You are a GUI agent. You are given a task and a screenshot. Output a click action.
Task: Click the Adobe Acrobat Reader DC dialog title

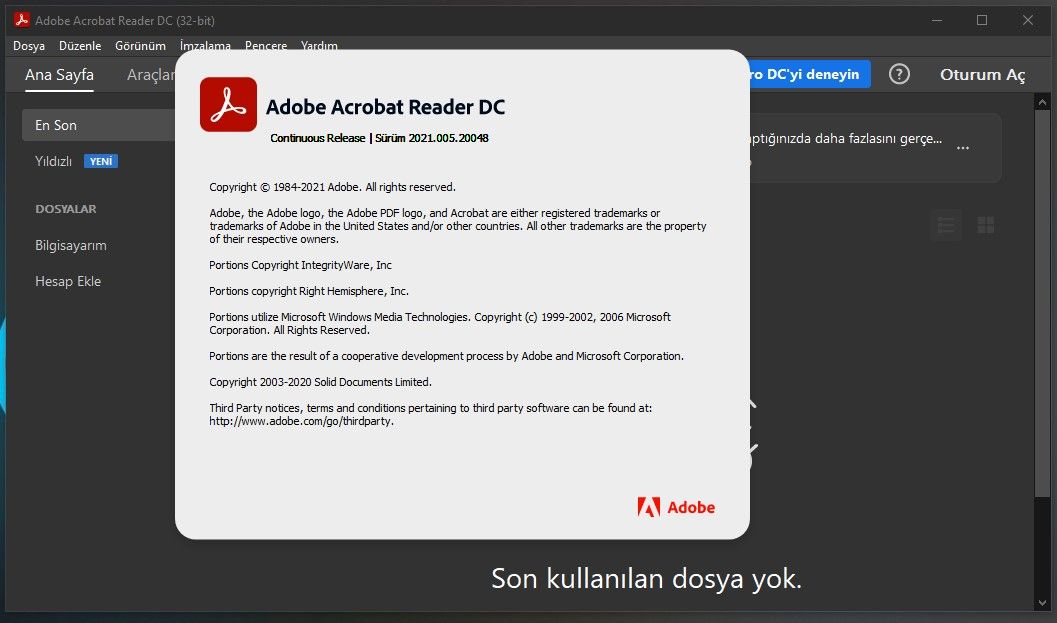pyautogui.click(x=385, y=107)
